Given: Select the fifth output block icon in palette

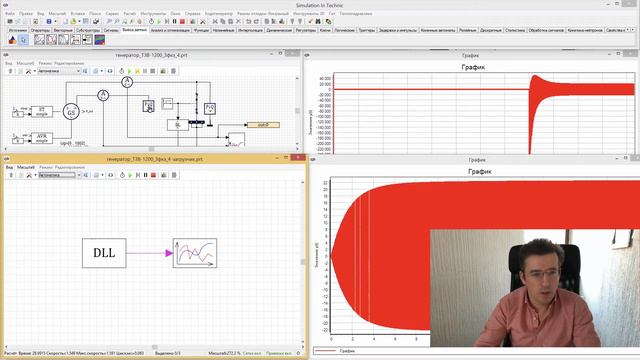Looking at the screenshot, I should 87,40.
